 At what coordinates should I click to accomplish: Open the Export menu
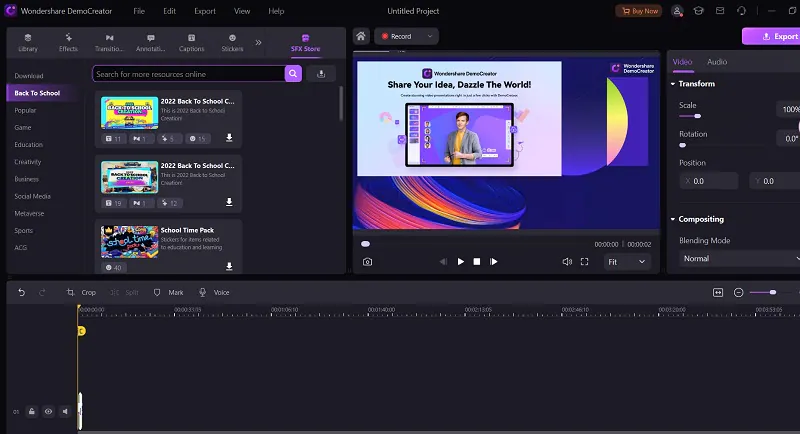tap(205, 11)
